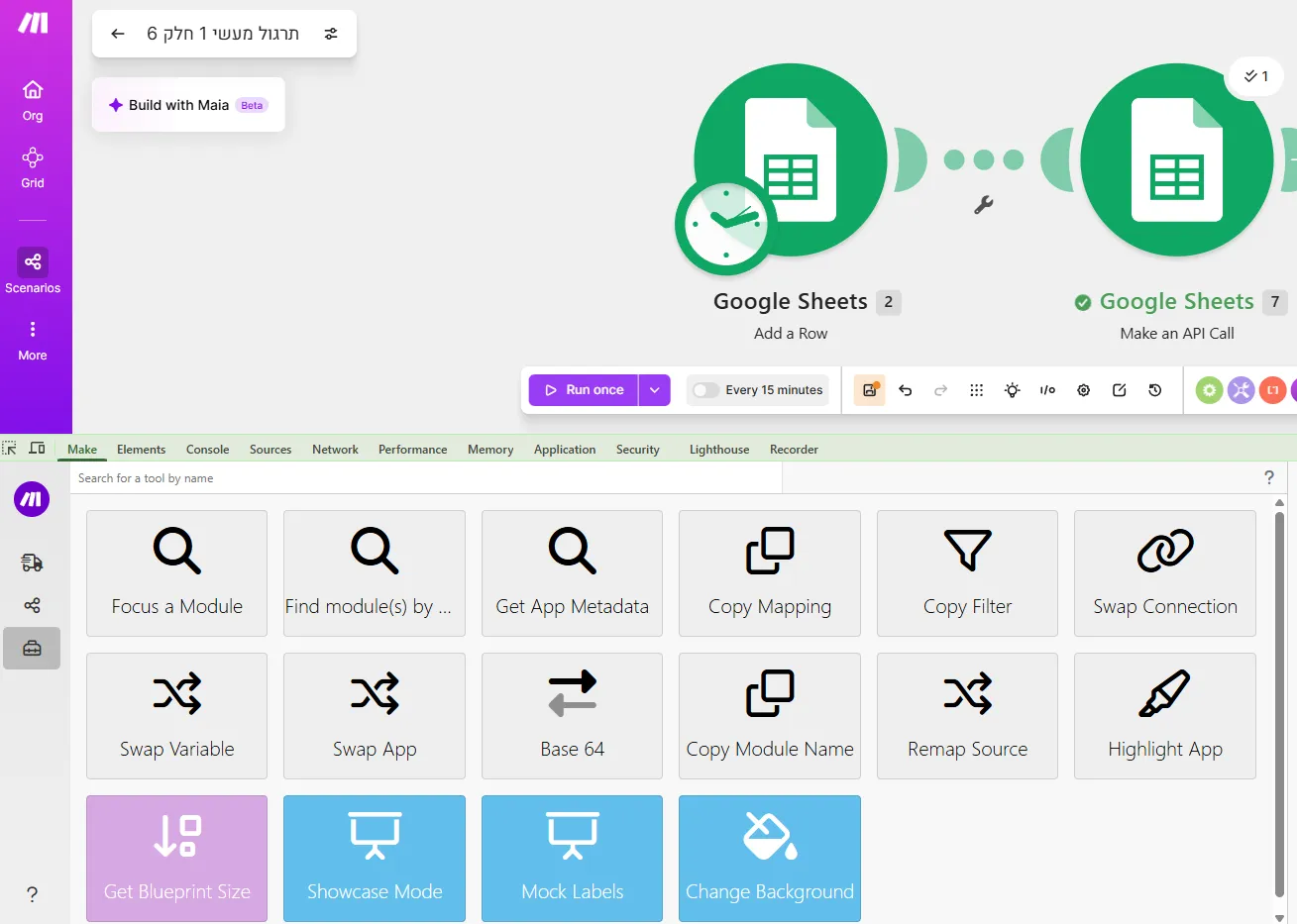
Task: Click the Make logo in the DevTools sidebar
Action: 32,499
